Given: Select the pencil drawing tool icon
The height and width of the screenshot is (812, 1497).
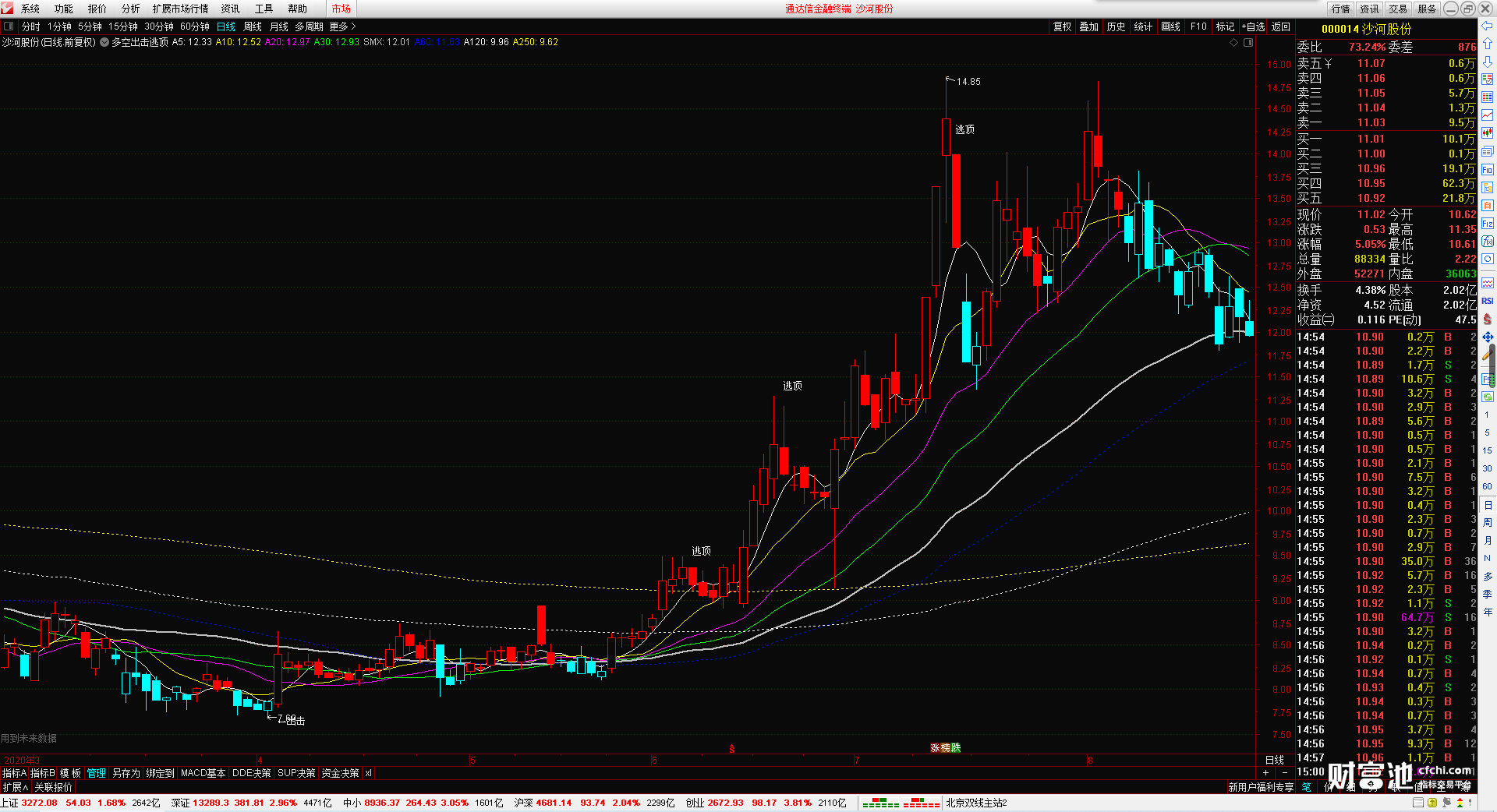Looking at the screenshot, I should pyautogui.click(x=1487, y=355).
